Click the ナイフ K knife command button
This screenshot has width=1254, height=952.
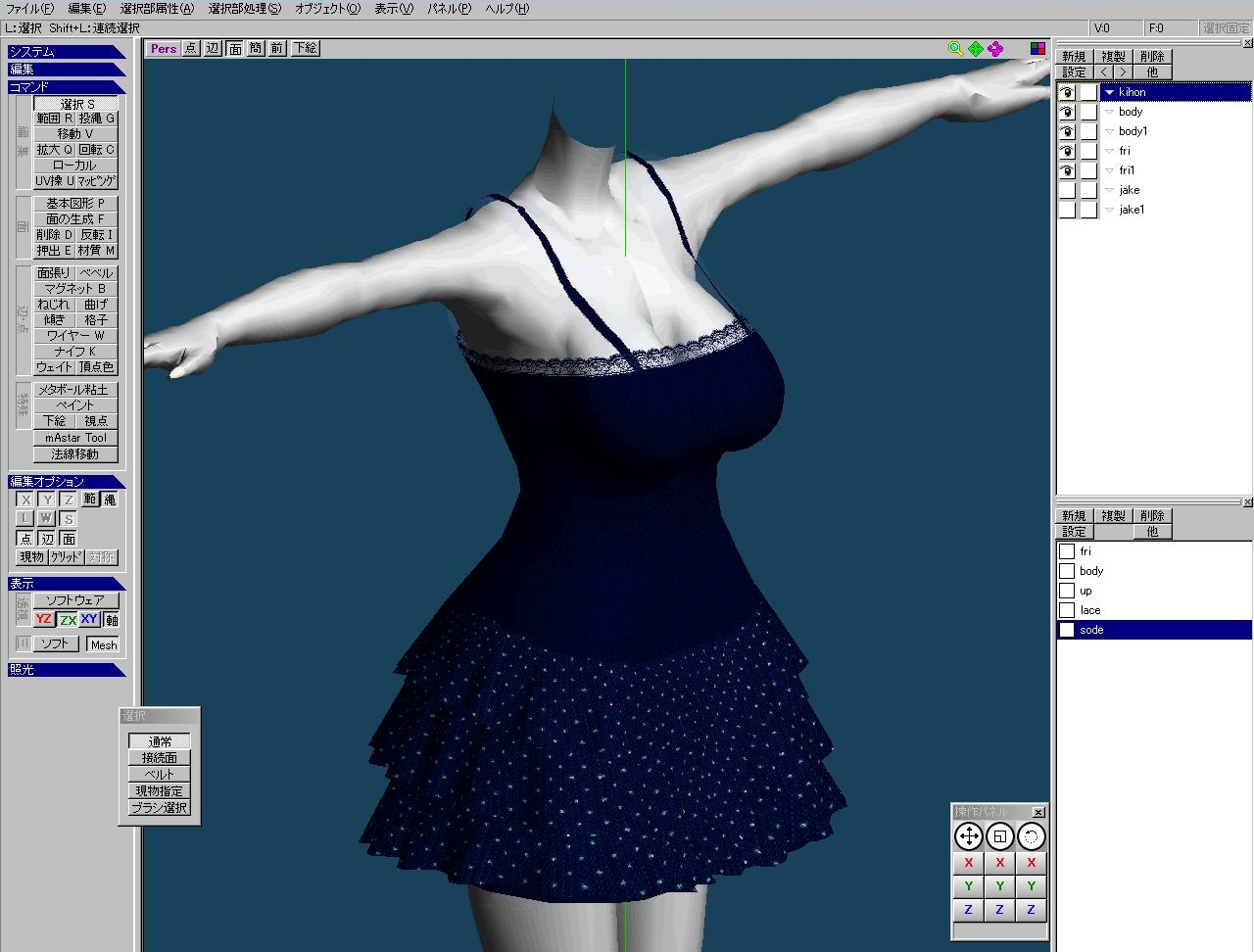pos(75,351)
